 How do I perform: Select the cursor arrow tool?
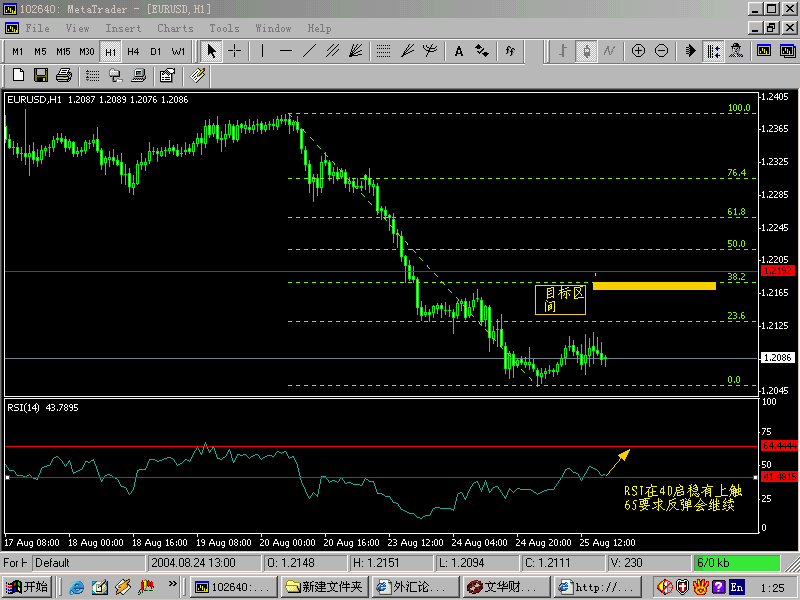[x=211, y=51]
